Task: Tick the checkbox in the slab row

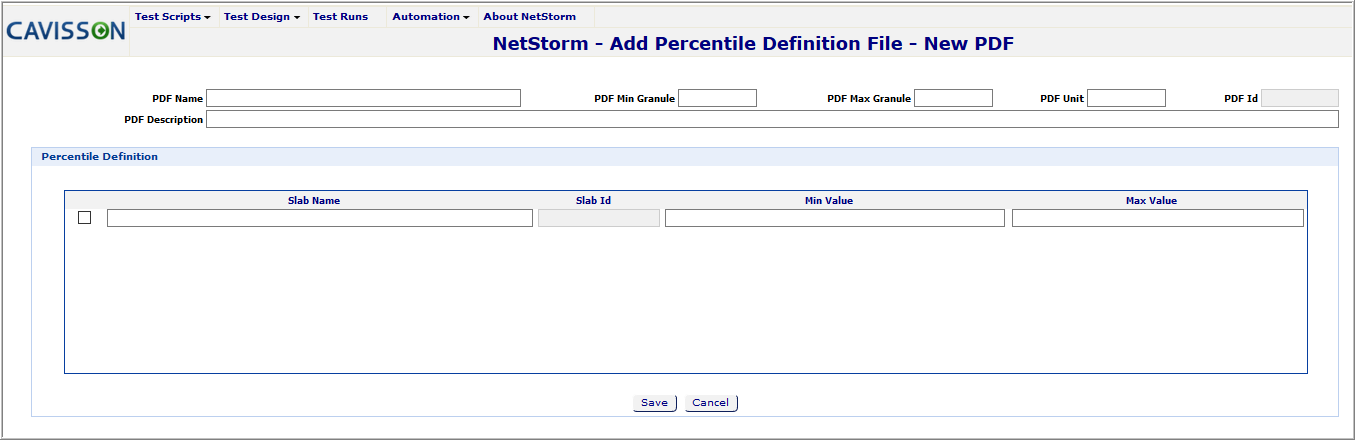Action: (x=84, y=218)
